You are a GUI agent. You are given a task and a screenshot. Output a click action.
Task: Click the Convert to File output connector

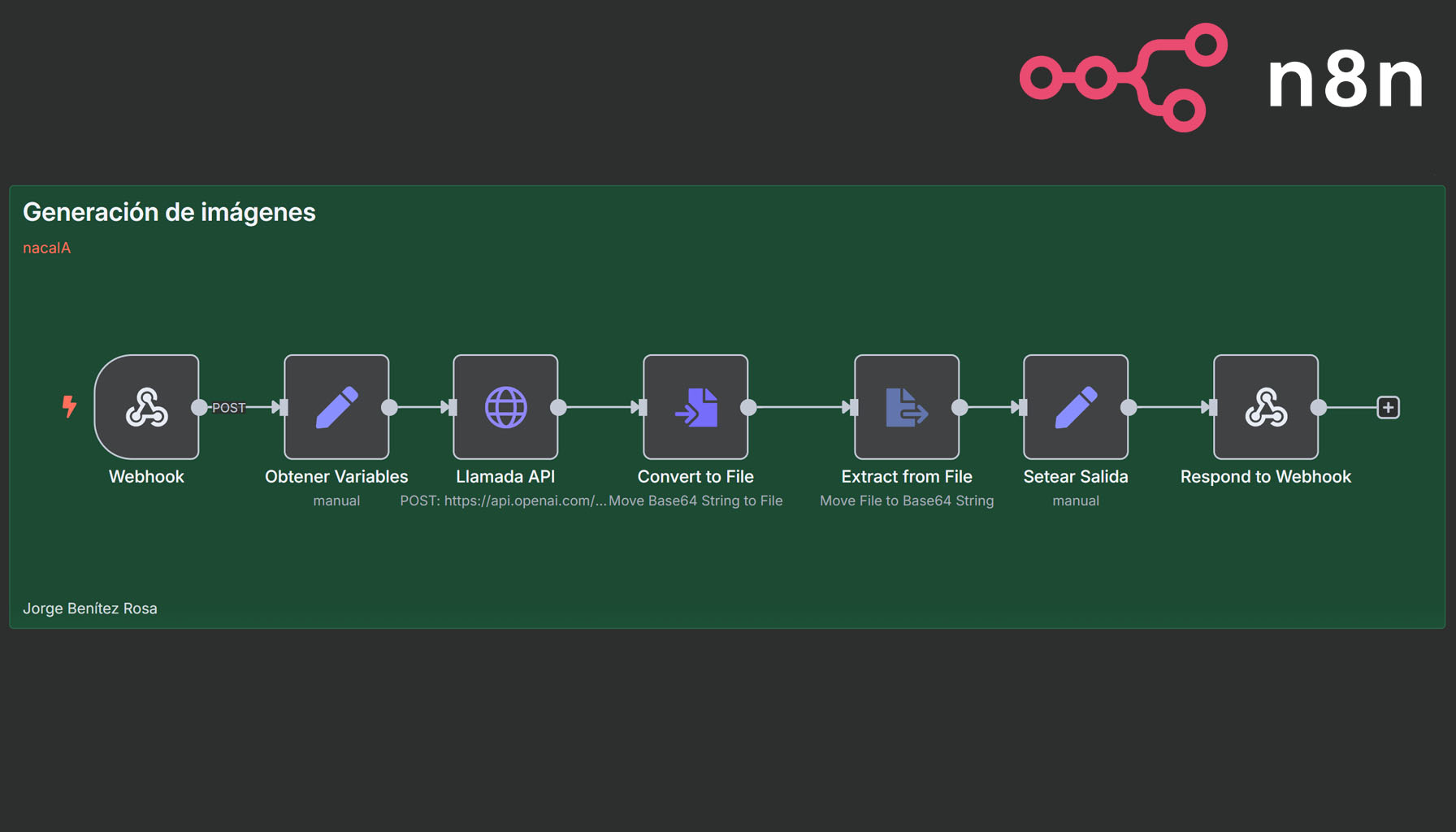(748, 407)
